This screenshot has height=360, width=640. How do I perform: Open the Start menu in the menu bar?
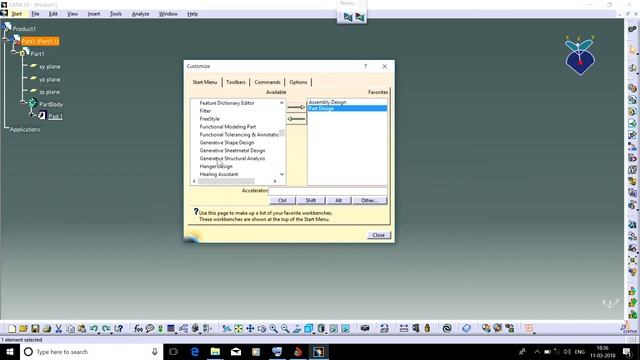[x=16, y=14]
